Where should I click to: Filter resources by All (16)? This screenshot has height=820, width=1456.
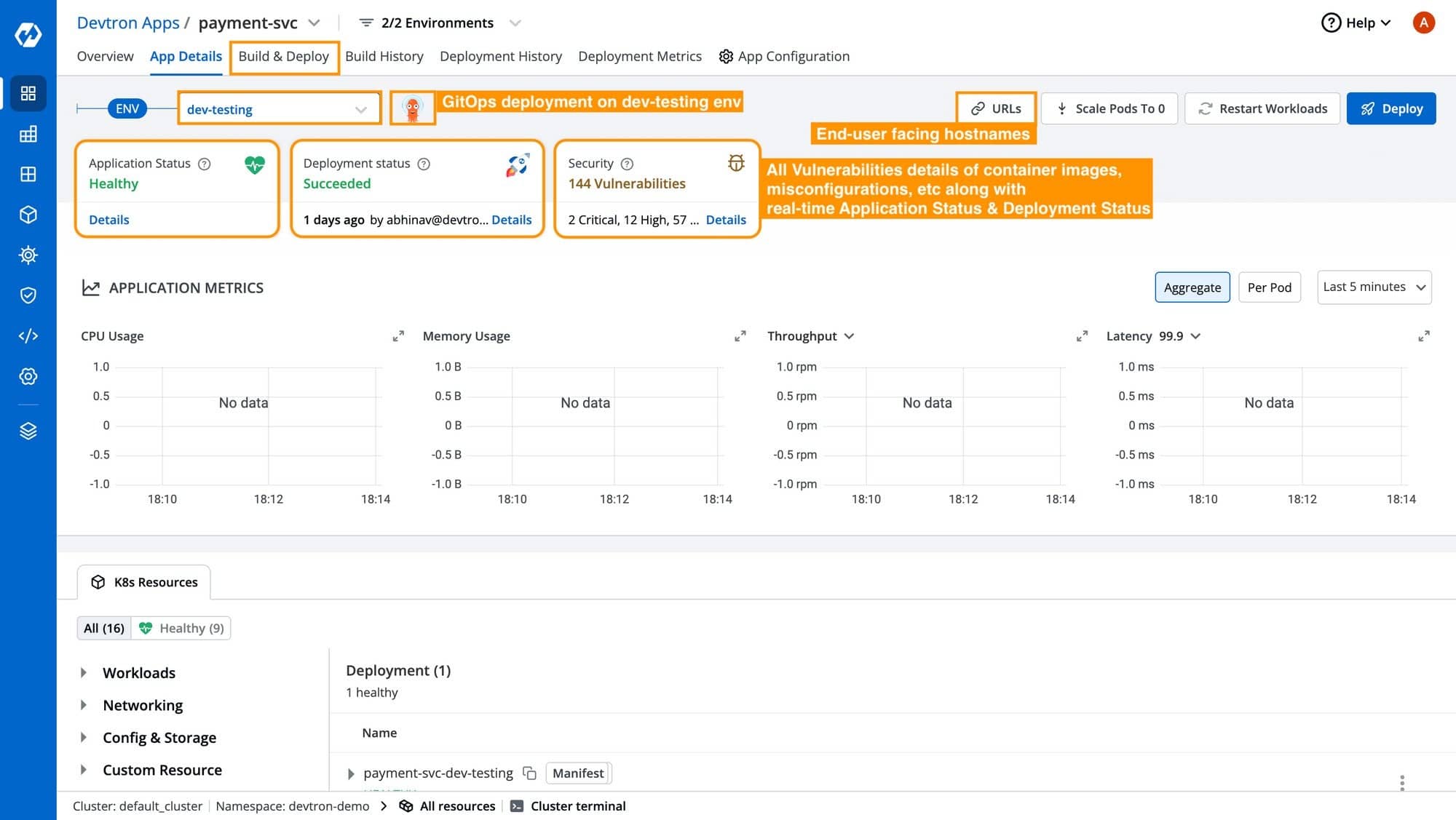[x=104, y=628]
